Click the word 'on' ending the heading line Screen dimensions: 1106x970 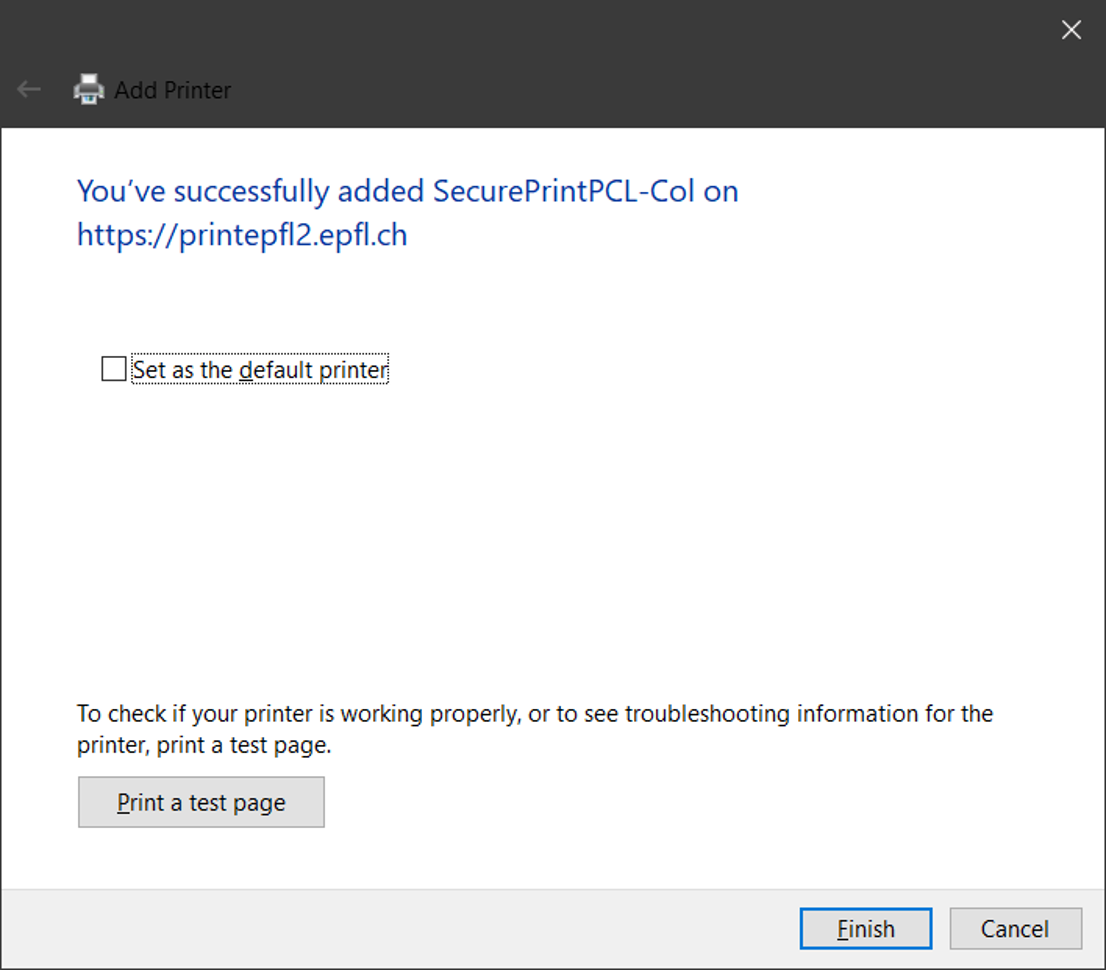click(x=720, y=191)
